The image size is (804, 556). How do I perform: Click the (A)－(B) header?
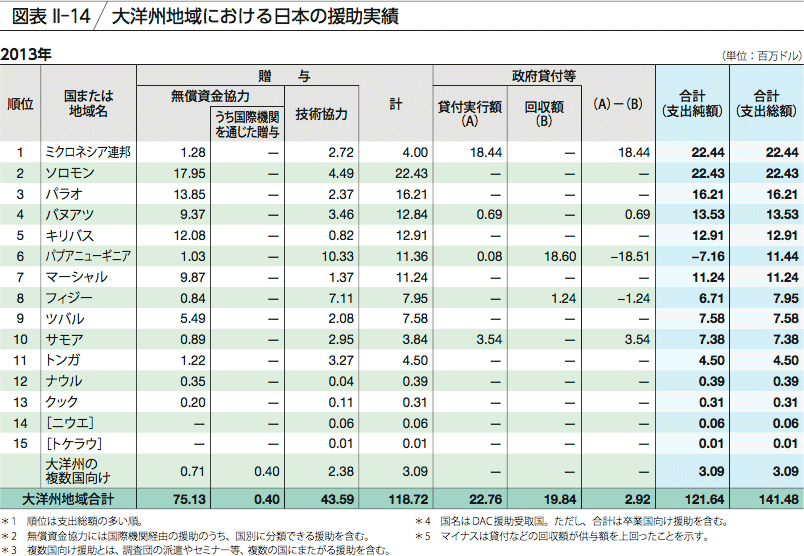618,104
